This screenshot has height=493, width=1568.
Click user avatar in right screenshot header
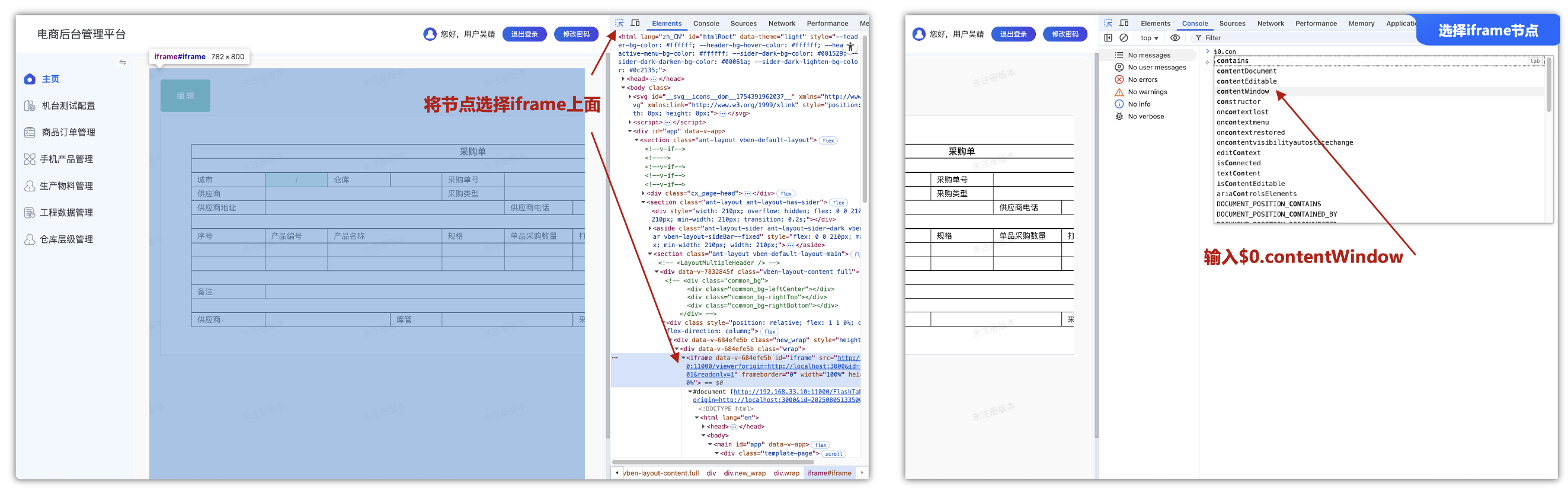919,34
